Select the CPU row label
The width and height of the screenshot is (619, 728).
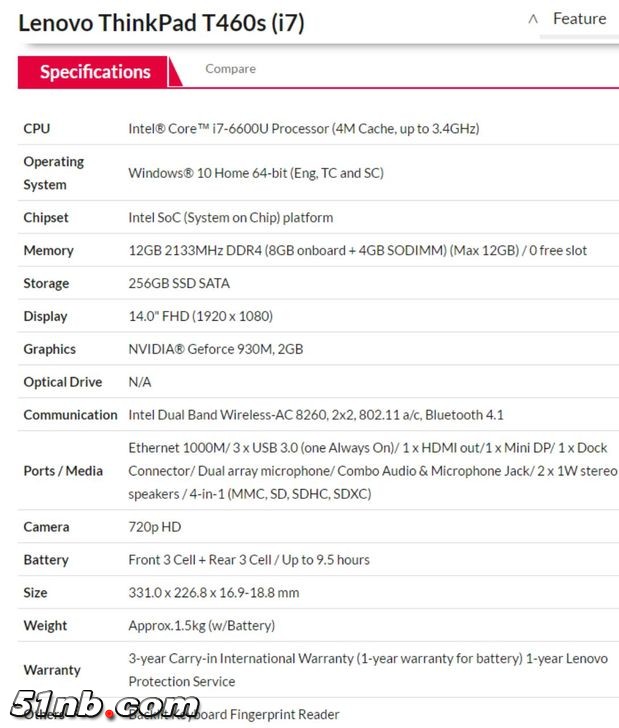[x=37, y=129]
